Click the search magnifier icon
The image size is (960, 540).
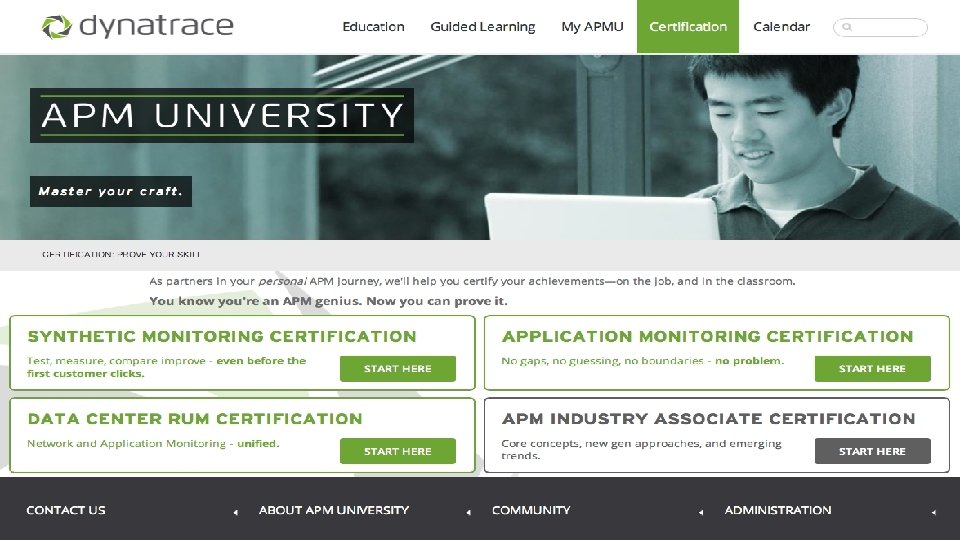(x=847, y=27)
